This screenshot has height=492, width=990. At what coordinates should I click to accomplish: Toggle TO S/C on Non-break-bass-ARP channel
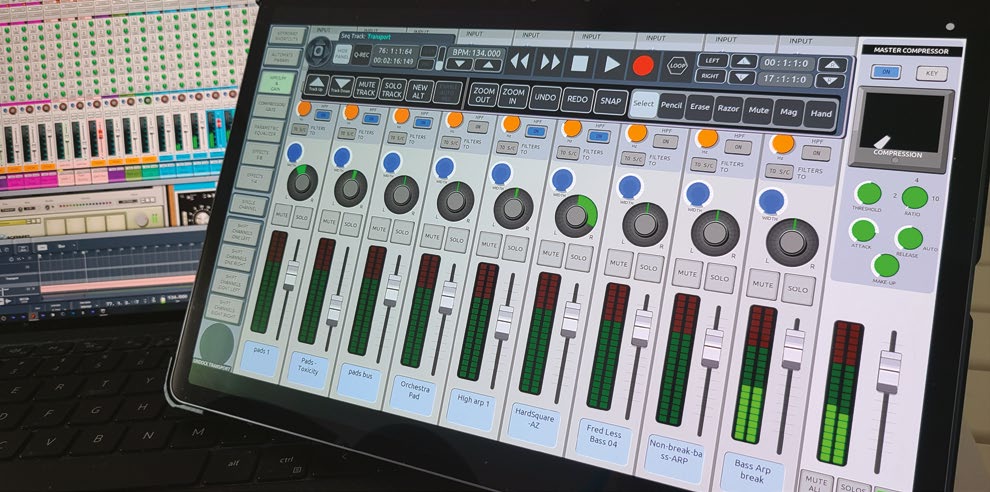coord(703,165)
